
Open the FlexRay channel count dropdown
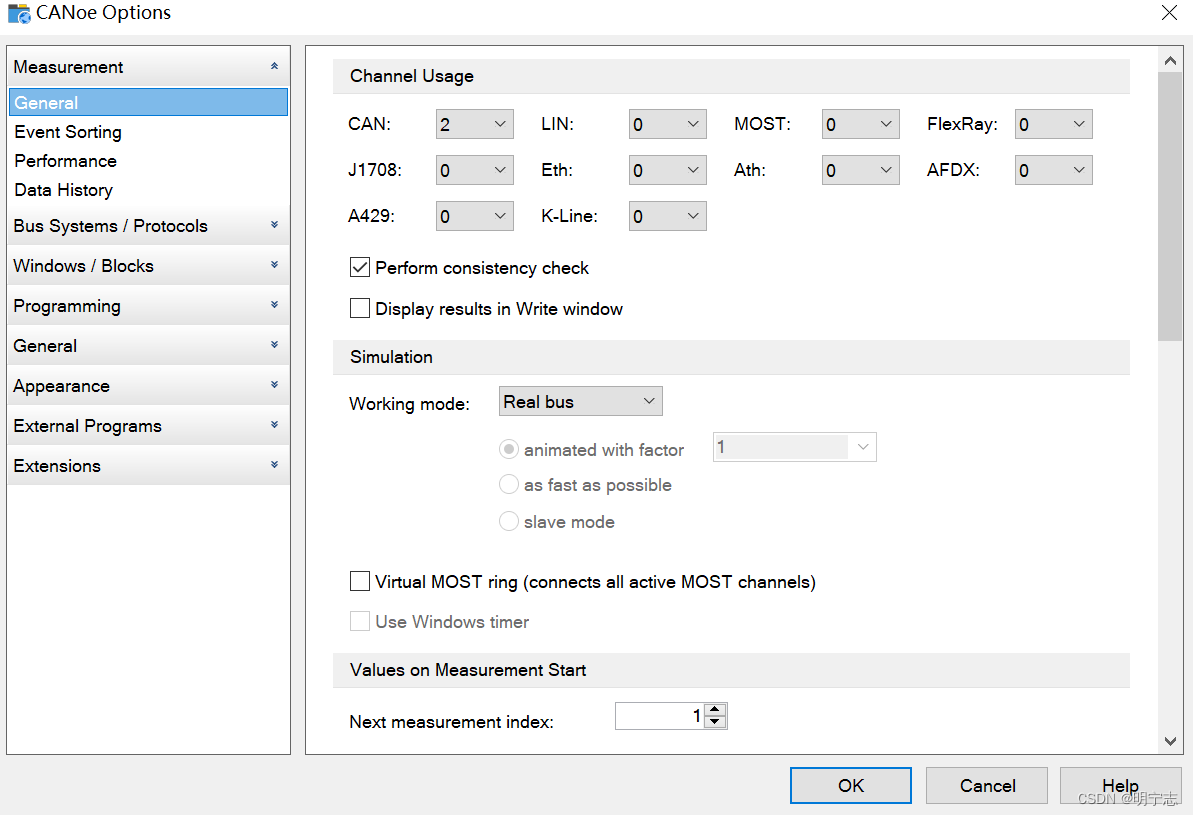1054,124
